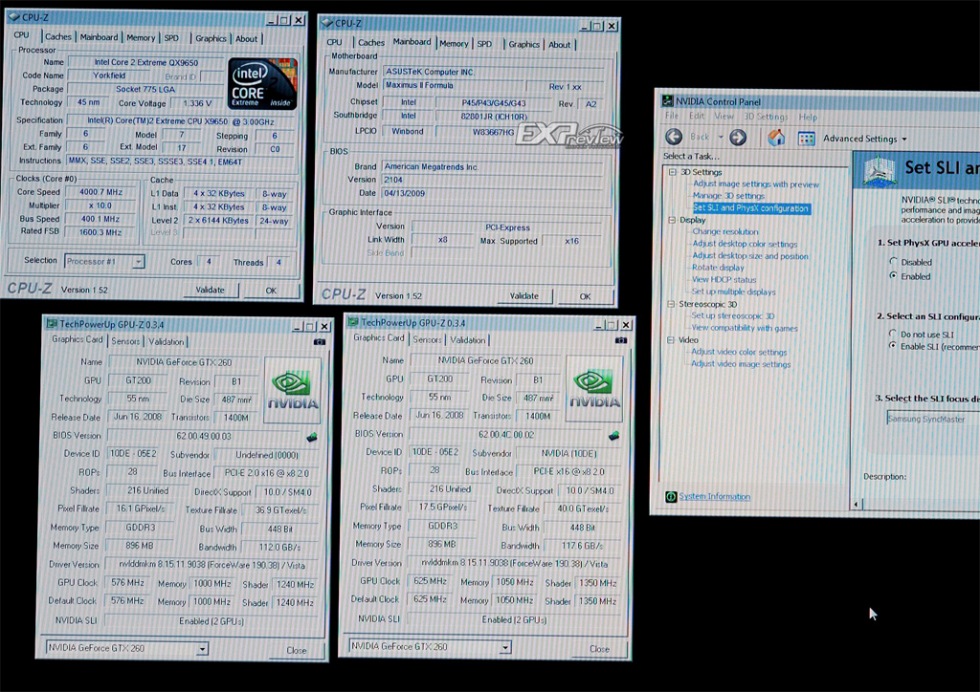Click the Forward arrow in NVIDIA Control Panel

coord(738,138)
